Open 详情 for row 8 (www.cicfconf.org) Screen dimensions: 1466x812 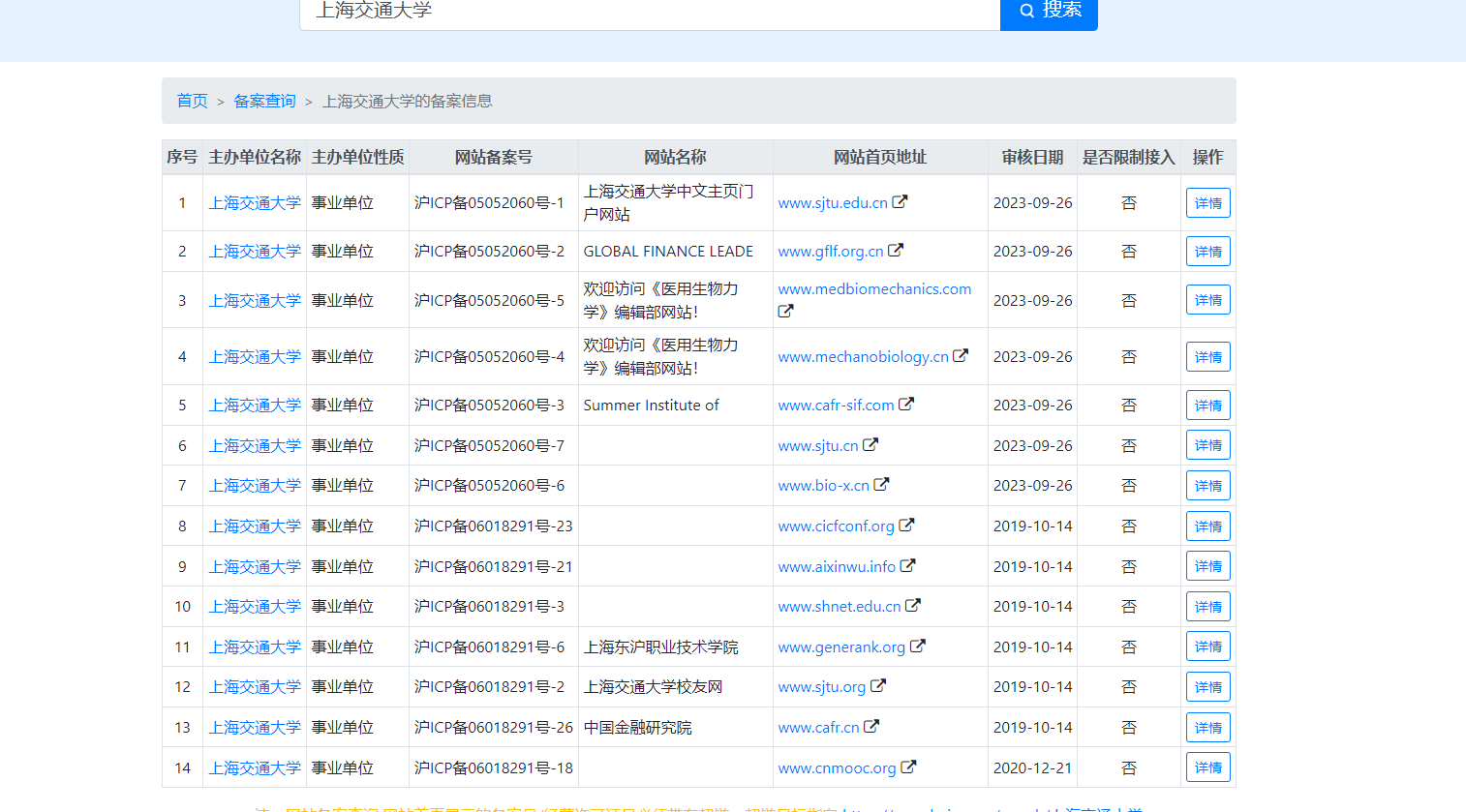pos(1207,526)
